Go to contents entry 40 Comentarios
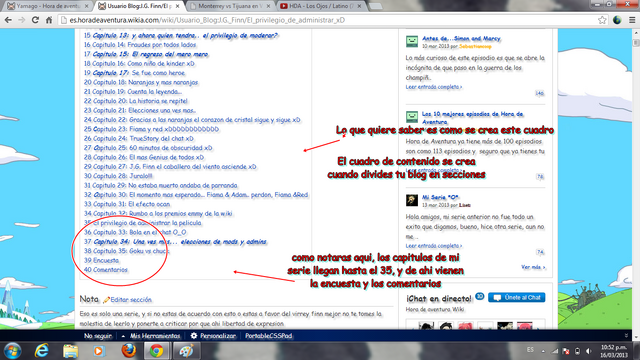Image resolution: width=640 pixels, height=360 pixels. click(106, 270)
